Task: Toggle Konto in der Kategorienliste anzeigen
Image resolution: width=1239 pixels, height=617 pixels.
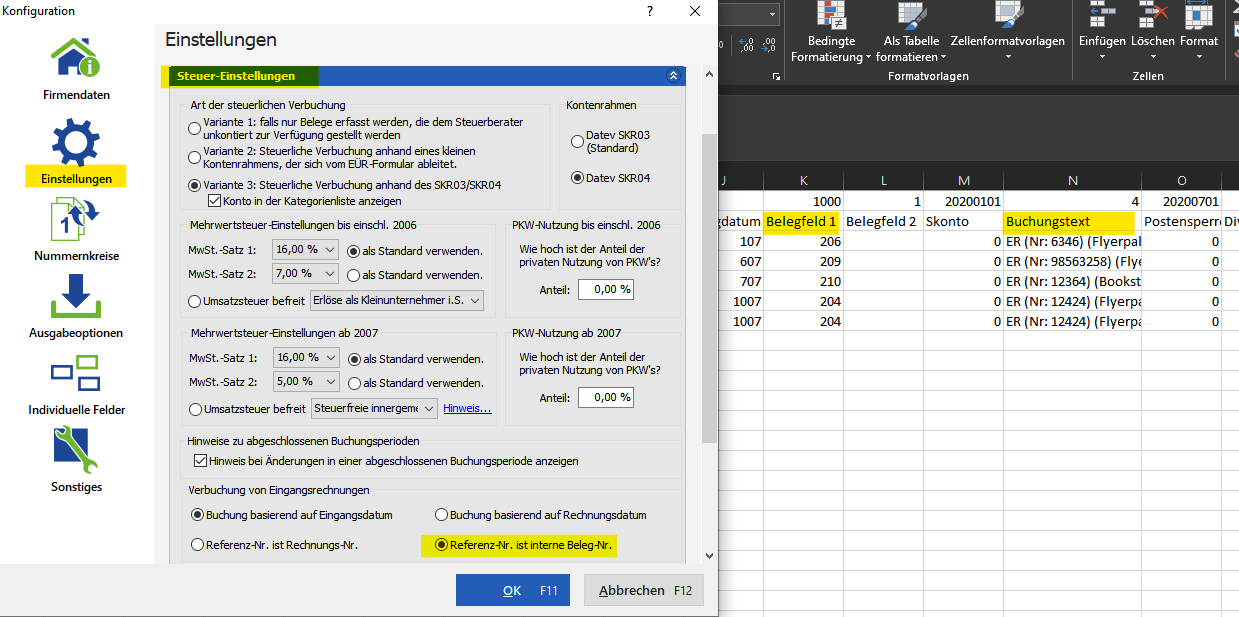Action: [x=214, y=200]
